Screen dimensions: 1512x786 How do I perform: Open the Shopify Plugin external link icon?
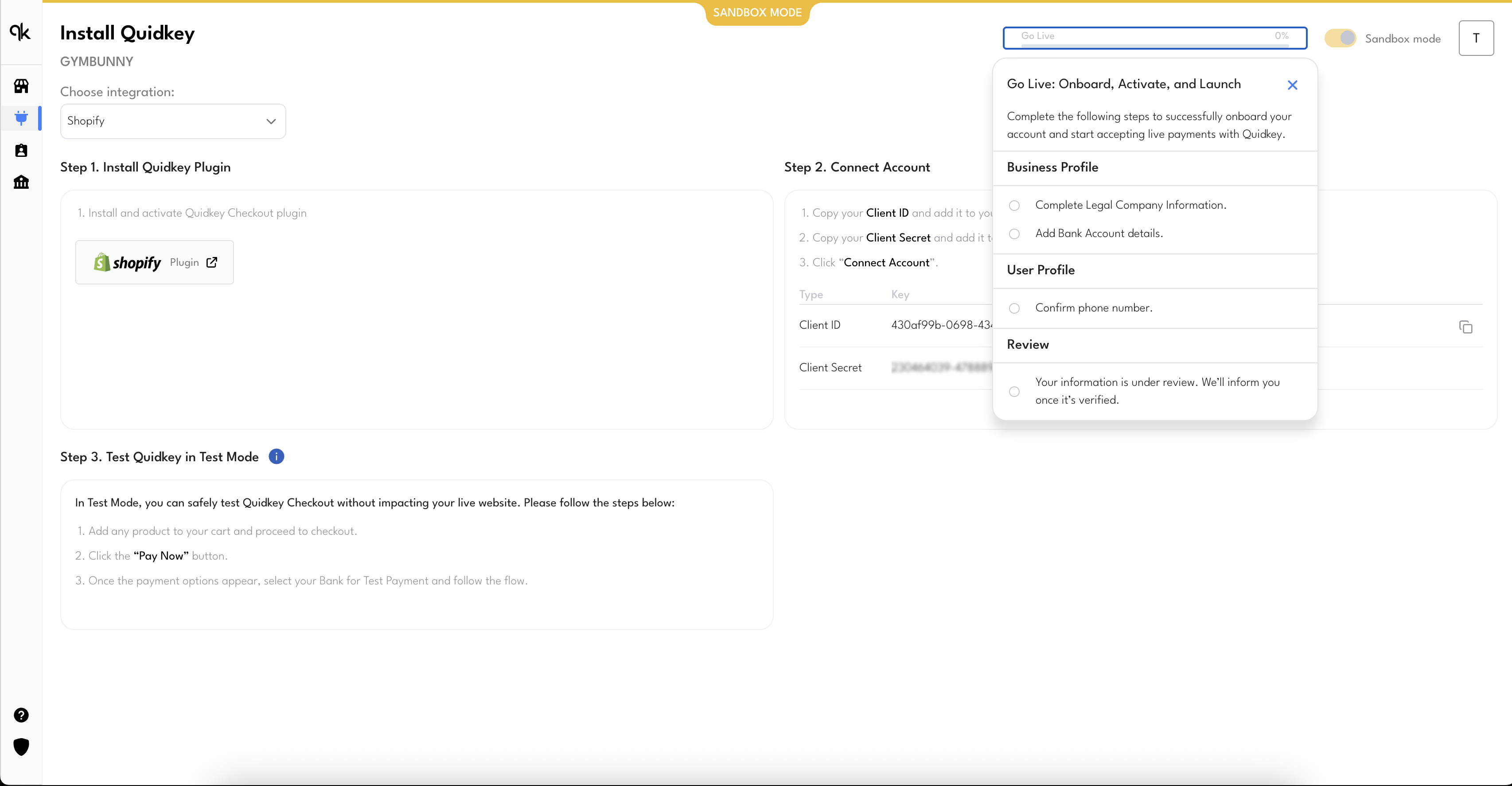tap(212, 262)
